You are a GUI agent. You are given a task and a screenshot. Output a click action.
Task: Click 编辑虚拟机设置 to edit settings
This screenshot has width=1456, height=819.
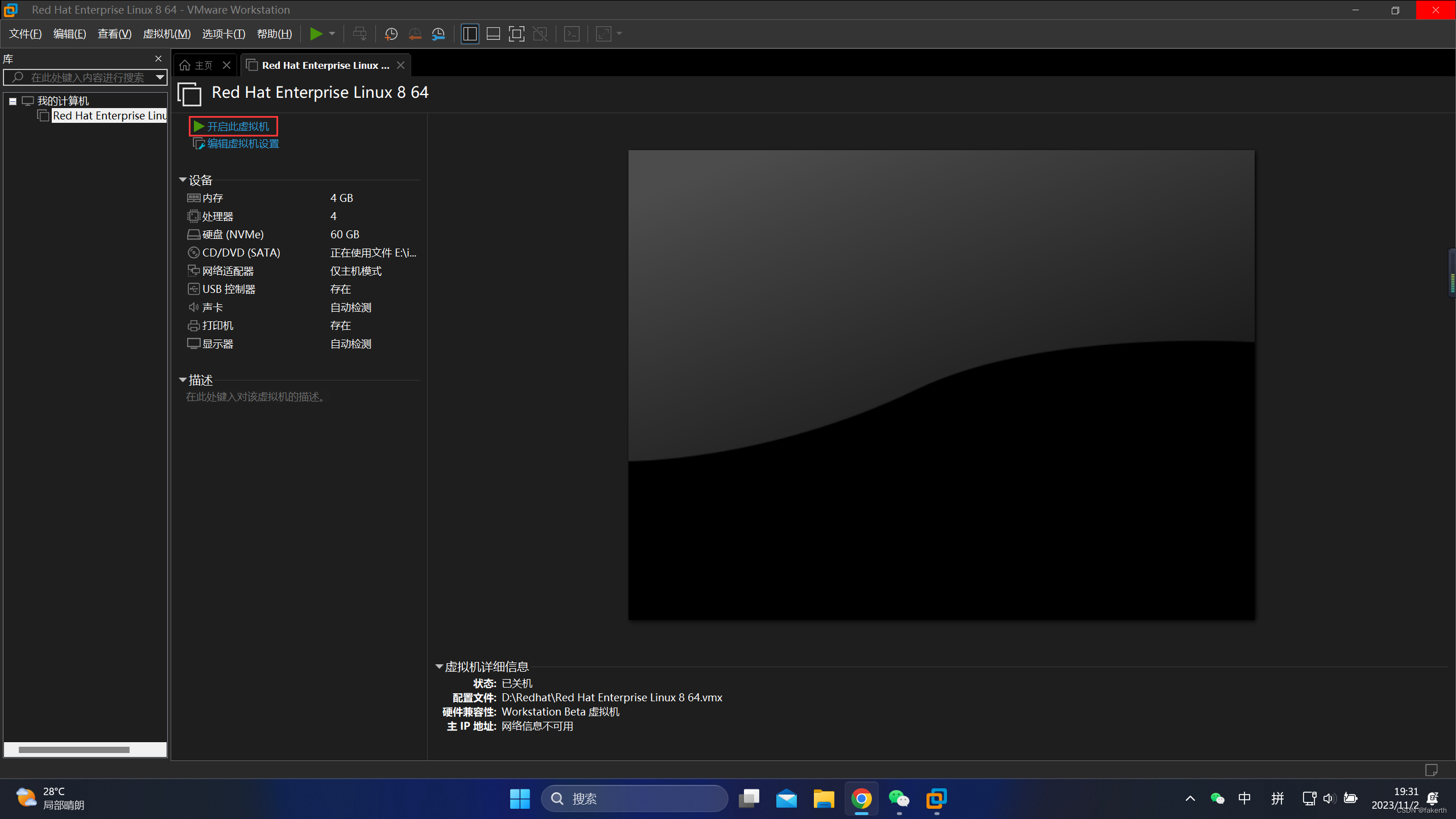[x=243, y=143]
